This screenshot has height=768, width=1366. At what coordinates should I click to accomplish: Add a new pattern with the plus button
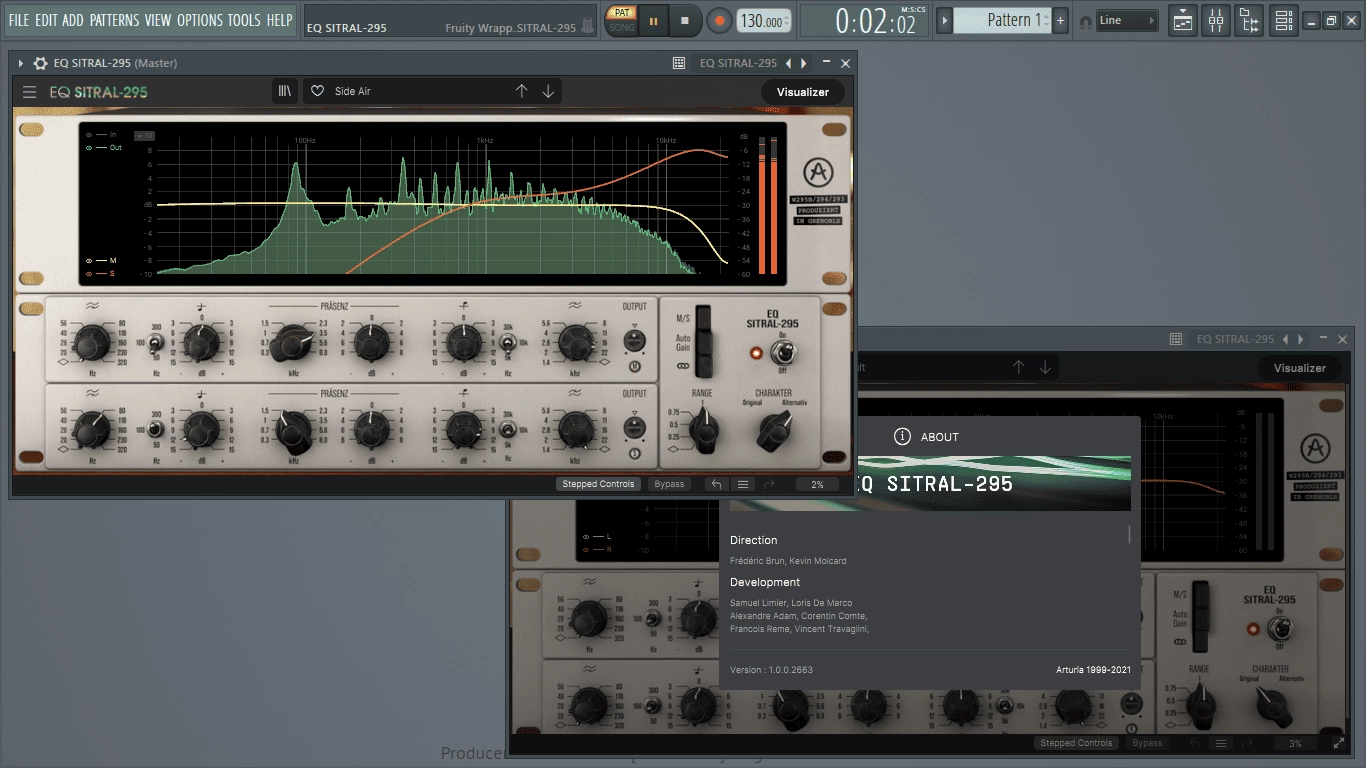pyautogui.click(x=1061, y=20)
